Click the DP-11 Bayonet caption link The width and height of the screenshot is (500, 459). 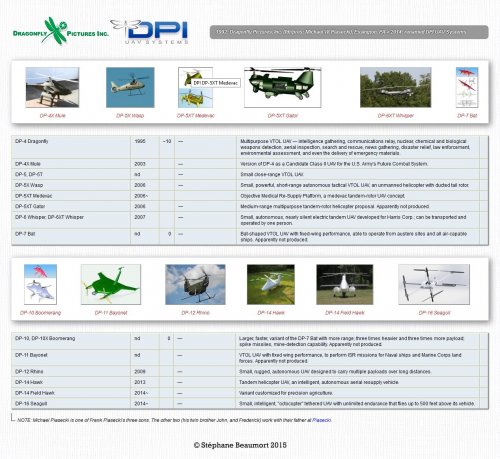tap(111, 313)
